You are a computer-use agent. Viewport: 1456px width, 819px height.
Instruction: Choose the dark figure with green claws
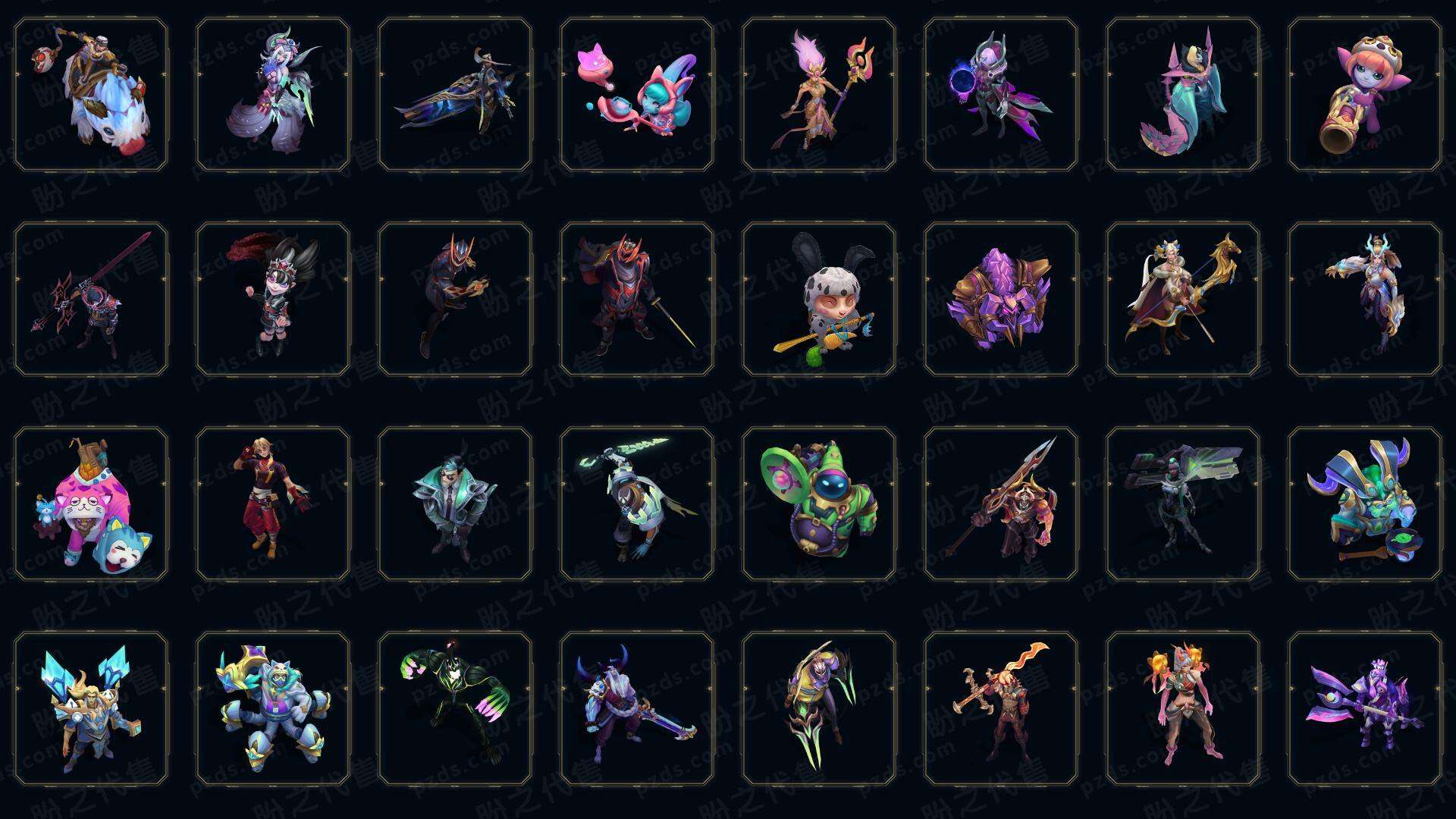coord(455,709)
